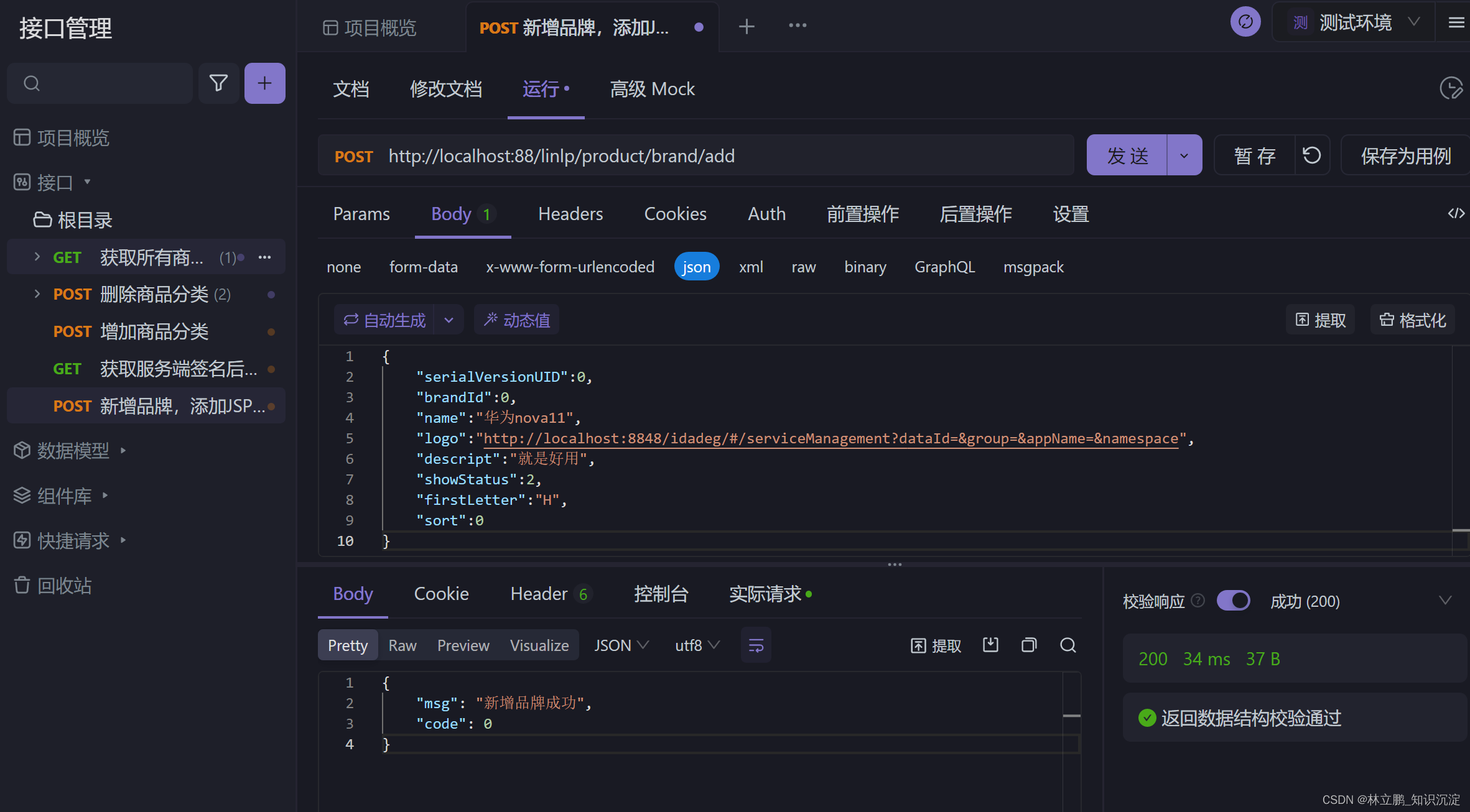Open 回收站 trash in sidebar
1470x812 pixels.
point(53,585)
